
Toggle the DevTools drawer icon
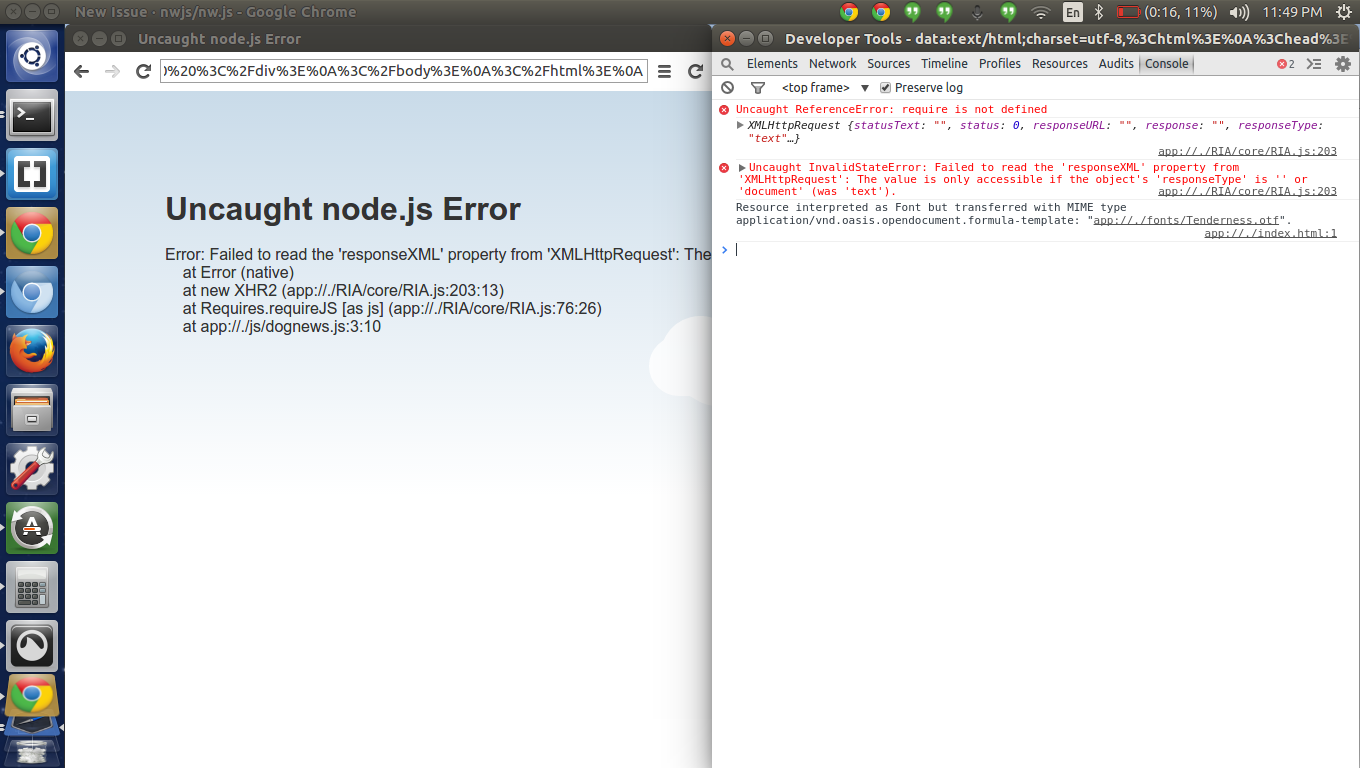click(1314, 64)
